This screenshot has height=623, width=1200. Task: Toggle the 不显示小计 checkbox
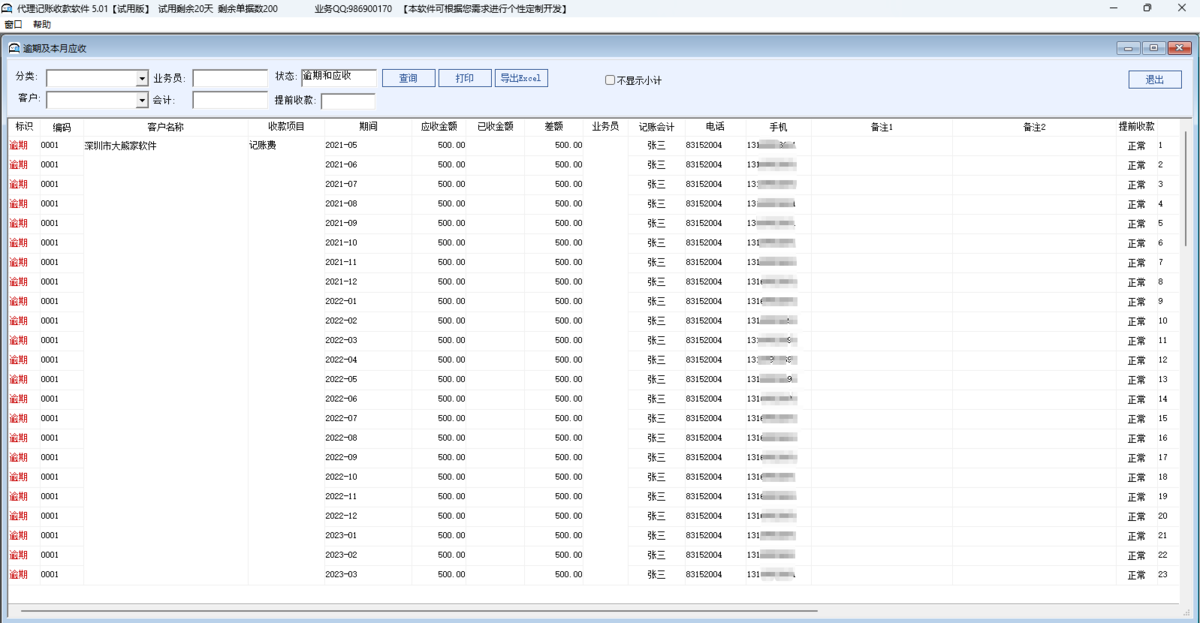(x=610, y=80)
